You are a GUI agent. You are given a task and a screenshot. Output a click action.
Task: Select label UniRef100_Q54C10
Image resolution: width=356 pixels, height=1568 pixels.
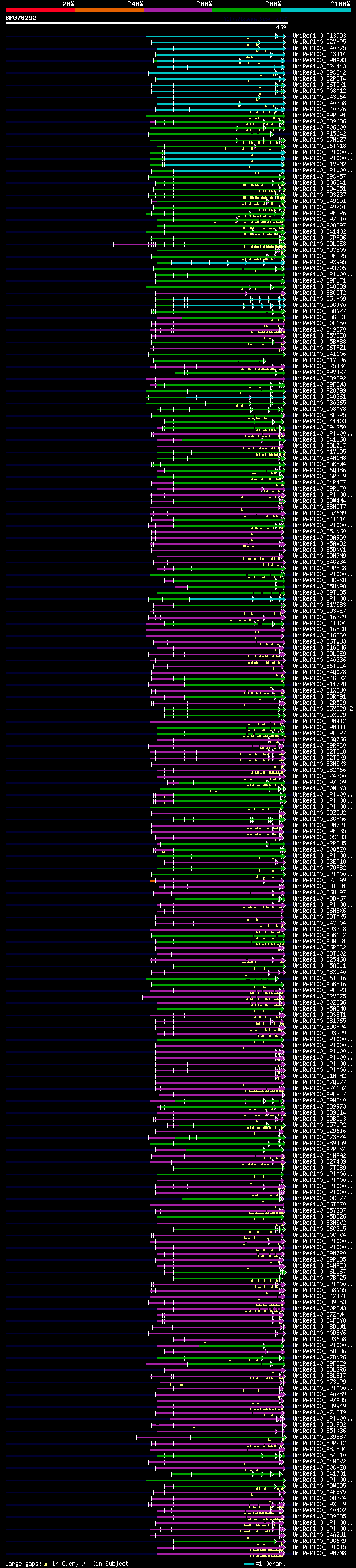[x=319, y=1455]
